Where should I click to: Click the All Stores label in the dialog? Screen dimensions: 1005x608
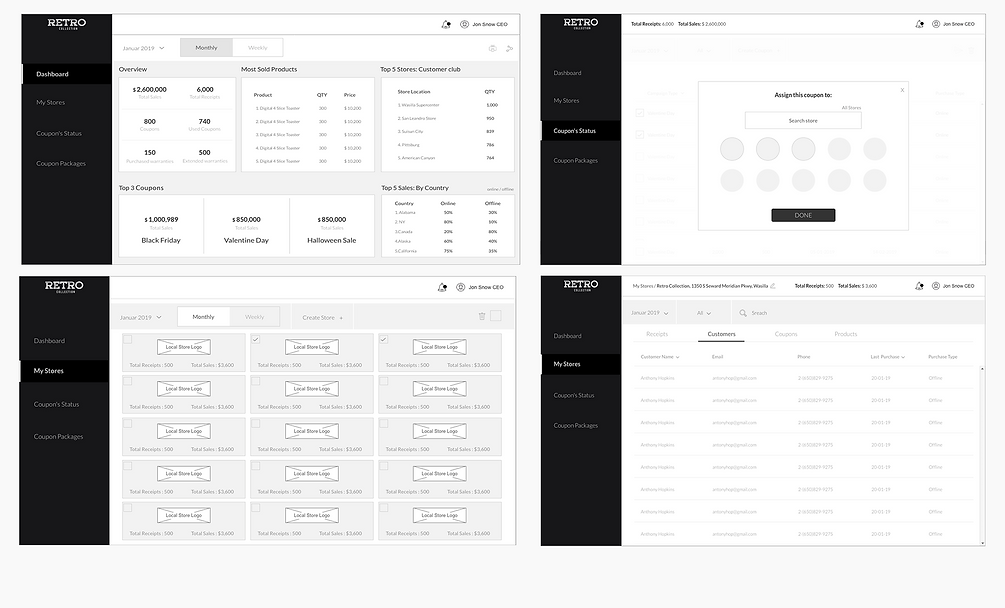click(x=851, y=108)
